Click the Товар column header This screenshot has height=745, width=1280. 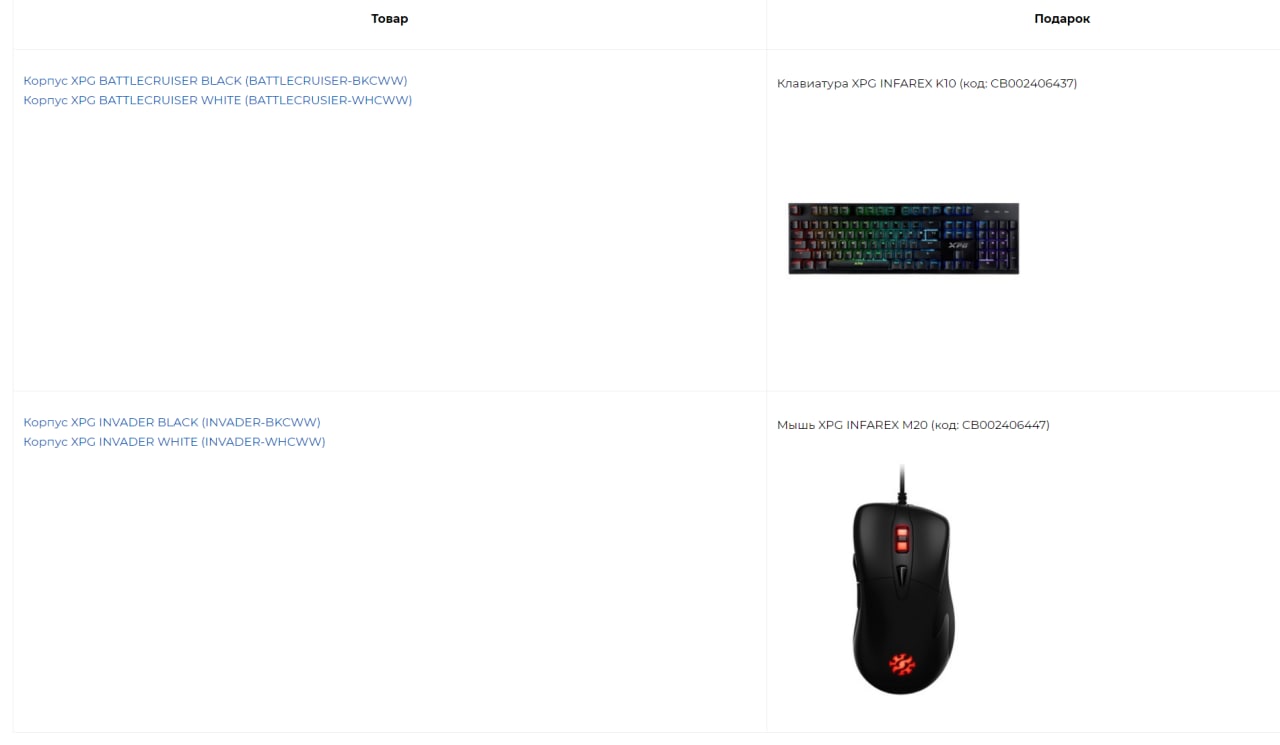[389, 19]
